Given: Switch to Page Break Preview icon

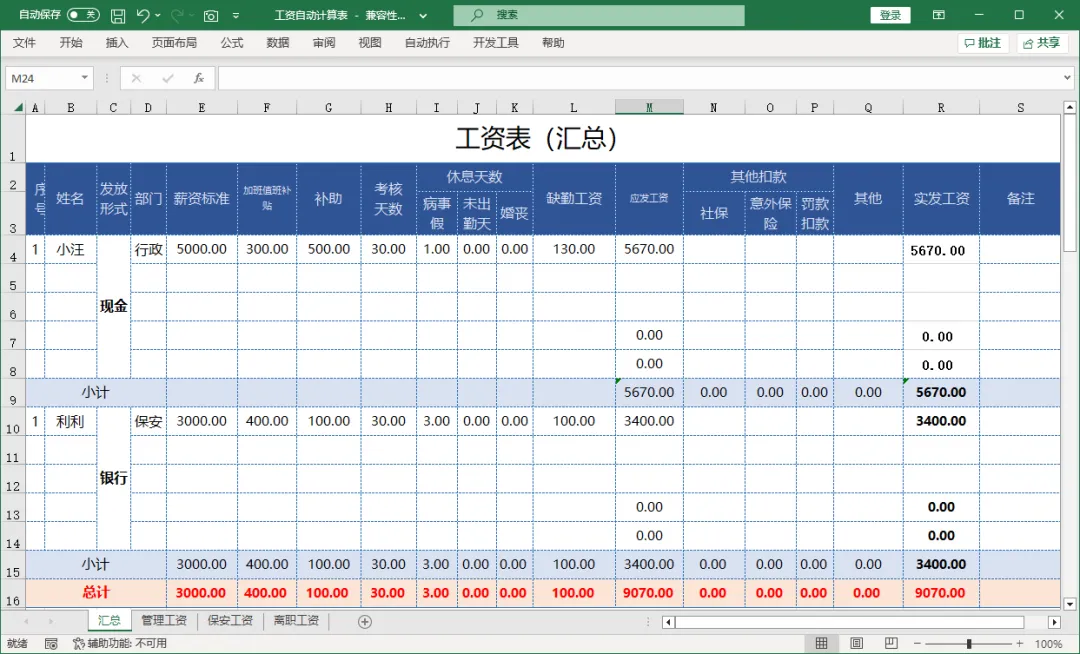Looking at the screenshot, I should click(891, 644).
